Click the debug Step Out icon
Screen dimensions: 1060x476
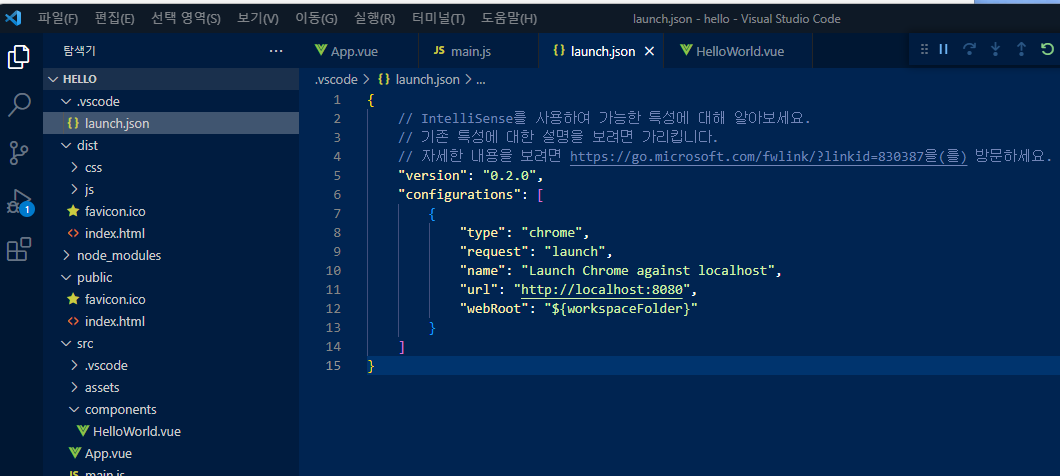point(1020,50)
